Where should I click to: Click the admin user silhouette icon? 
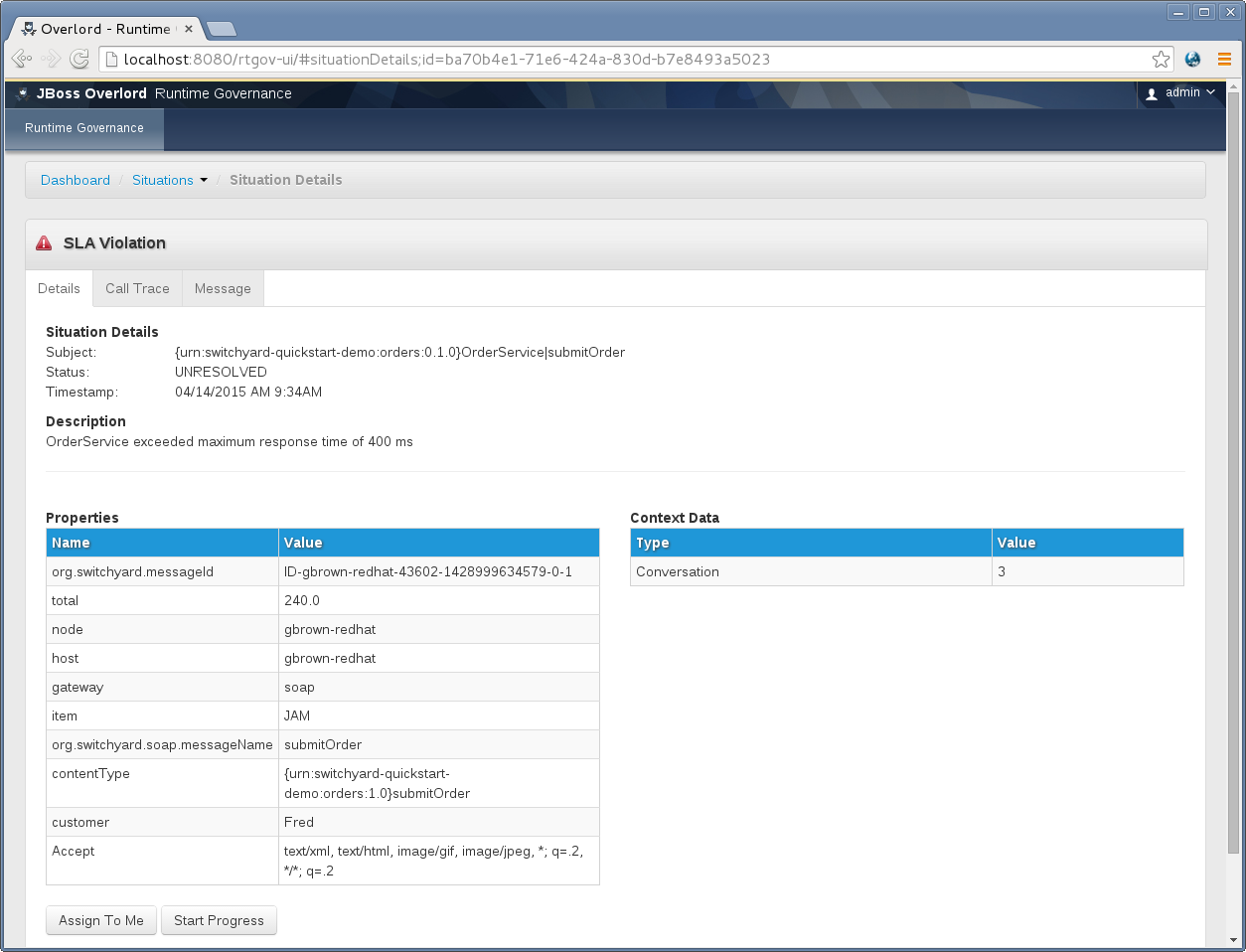pyautogui.click(x=1151, y=92)
